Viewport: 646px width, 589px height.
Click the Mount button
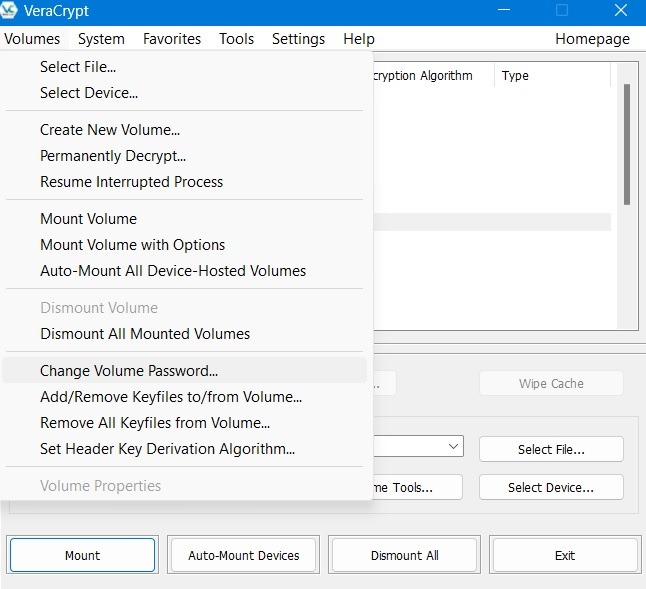click(82, 555)
